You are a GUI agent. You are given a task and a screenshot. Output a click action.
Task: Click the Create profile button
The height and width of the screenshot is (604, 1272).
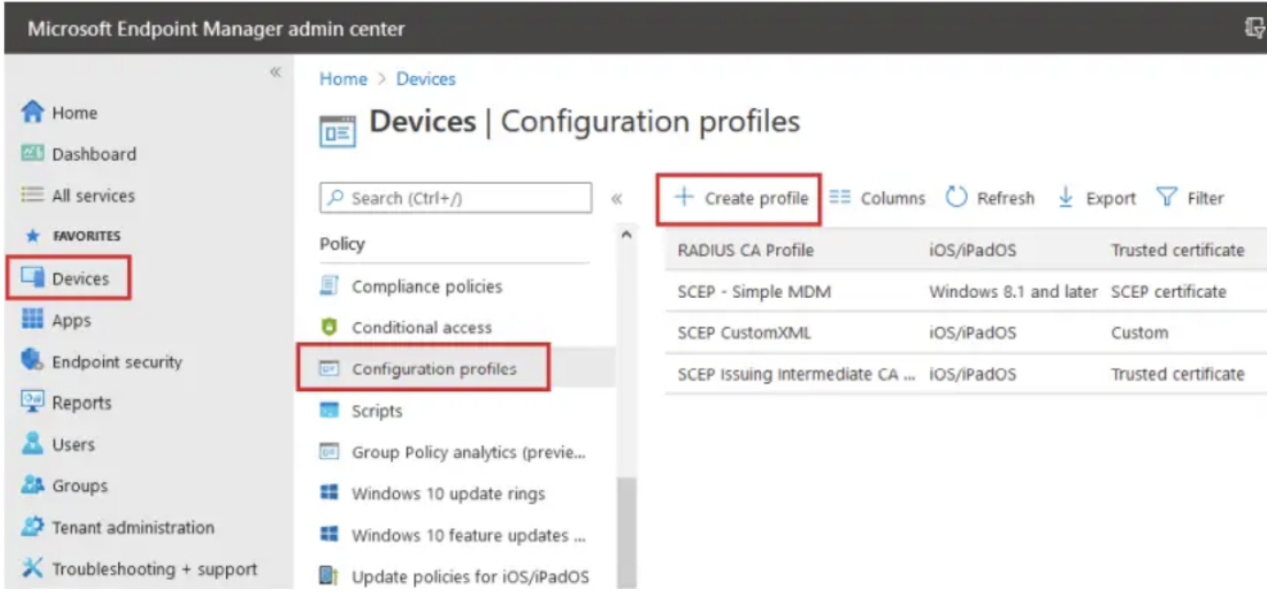coord(740,198)
